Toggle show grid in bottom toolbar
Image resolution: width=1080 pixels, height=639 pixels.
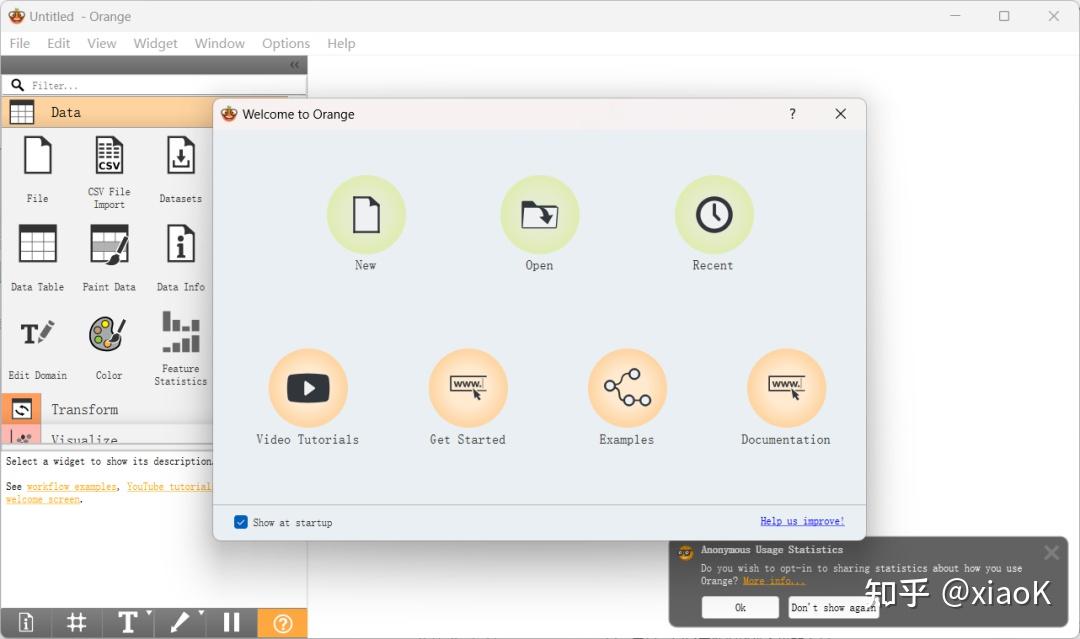coord(76,622)
